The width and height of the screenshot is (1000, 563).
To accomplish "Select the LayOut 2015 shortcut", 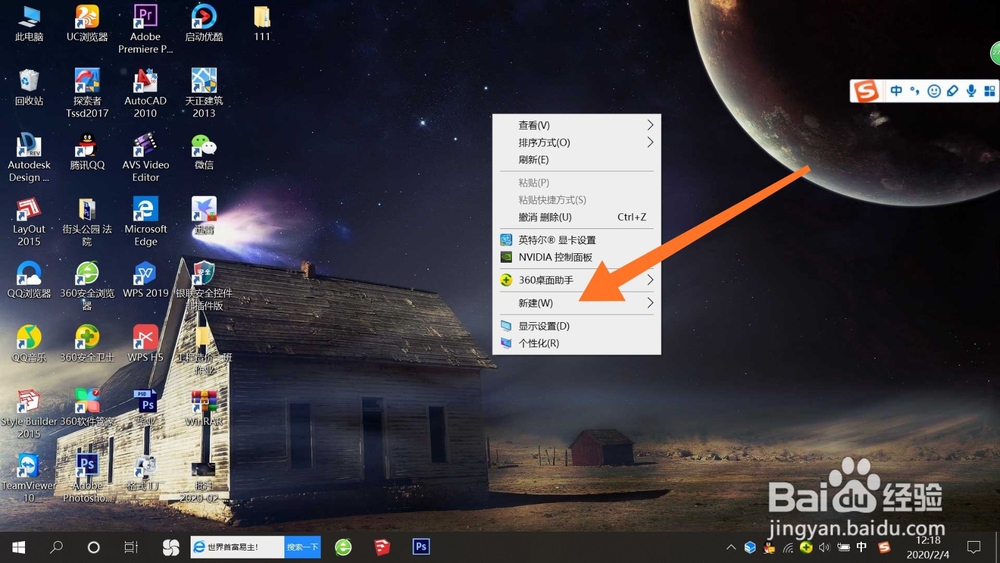I will tap(29, 222).
